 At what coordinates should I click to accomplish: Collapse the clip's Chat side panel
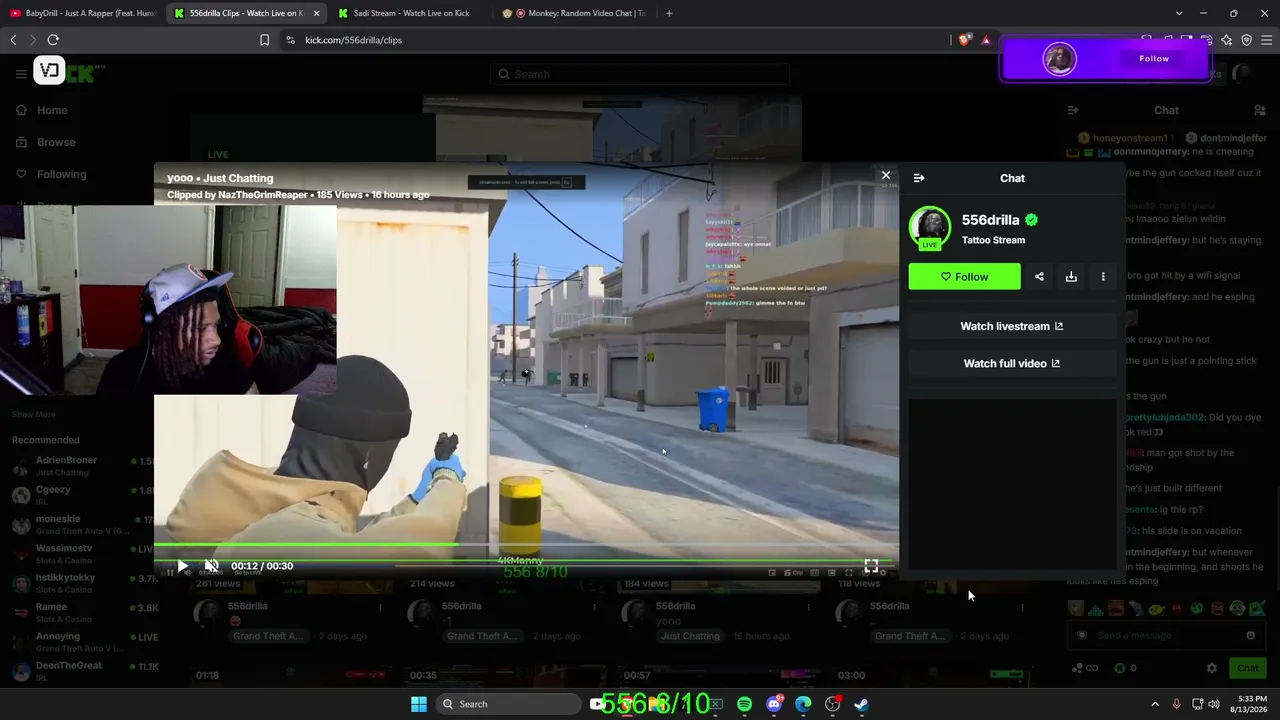pos(919,178)
